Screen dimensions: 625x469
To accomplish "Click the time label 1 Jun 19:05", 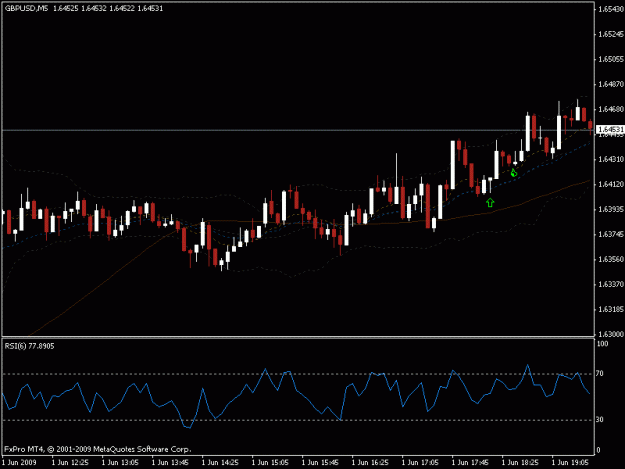I will coord(570,463).
